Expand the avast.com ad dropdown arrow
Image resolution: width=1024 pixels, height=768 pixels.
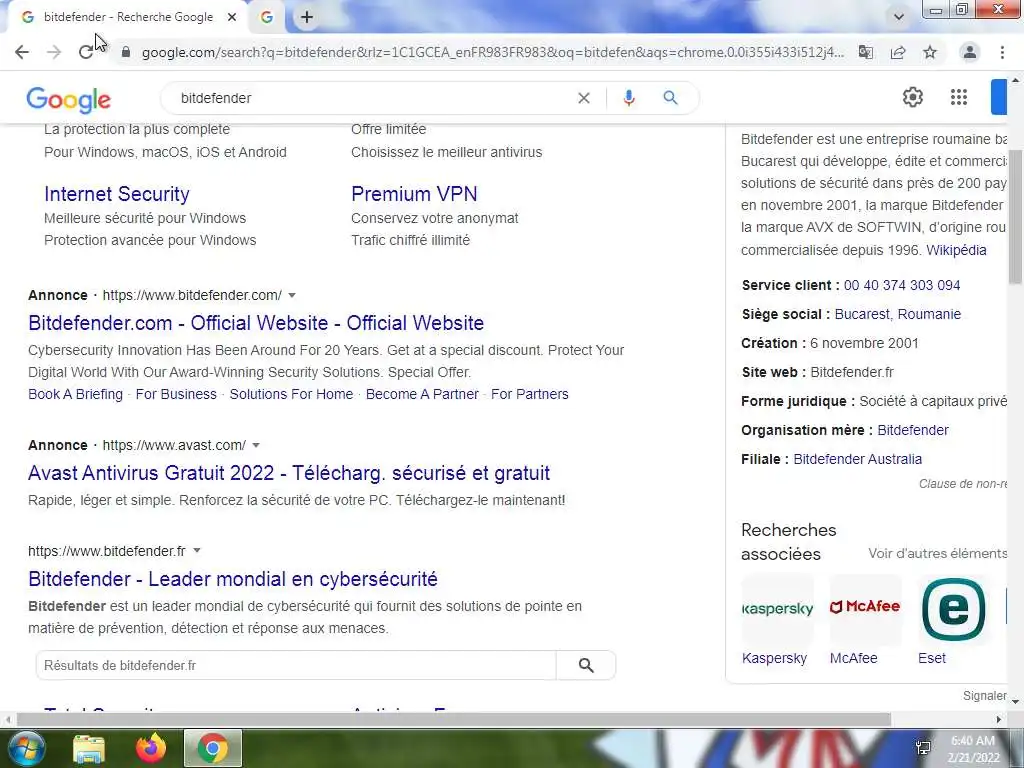point(256,445)
